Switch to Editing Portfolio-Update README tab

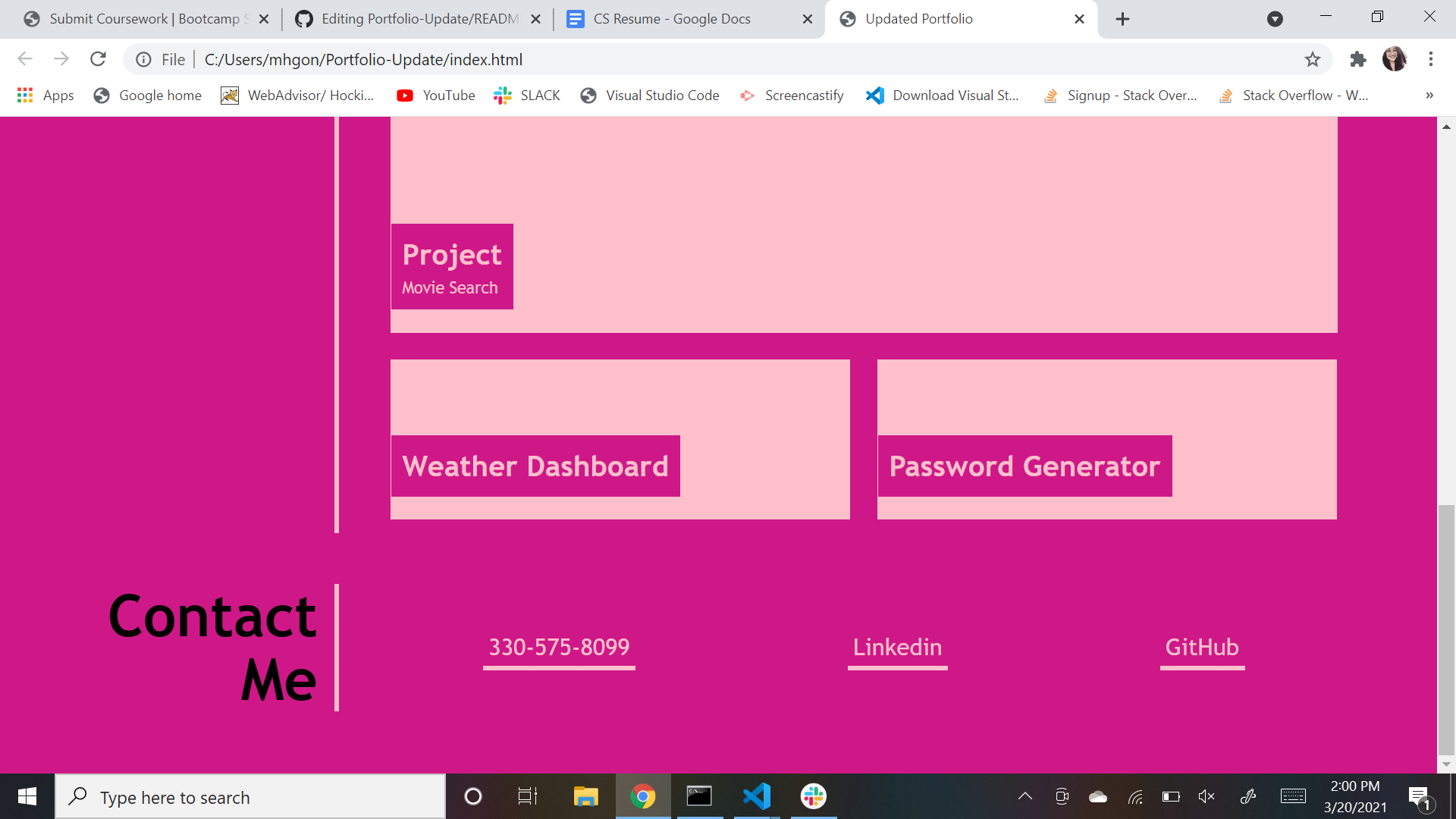click(419, 19)
